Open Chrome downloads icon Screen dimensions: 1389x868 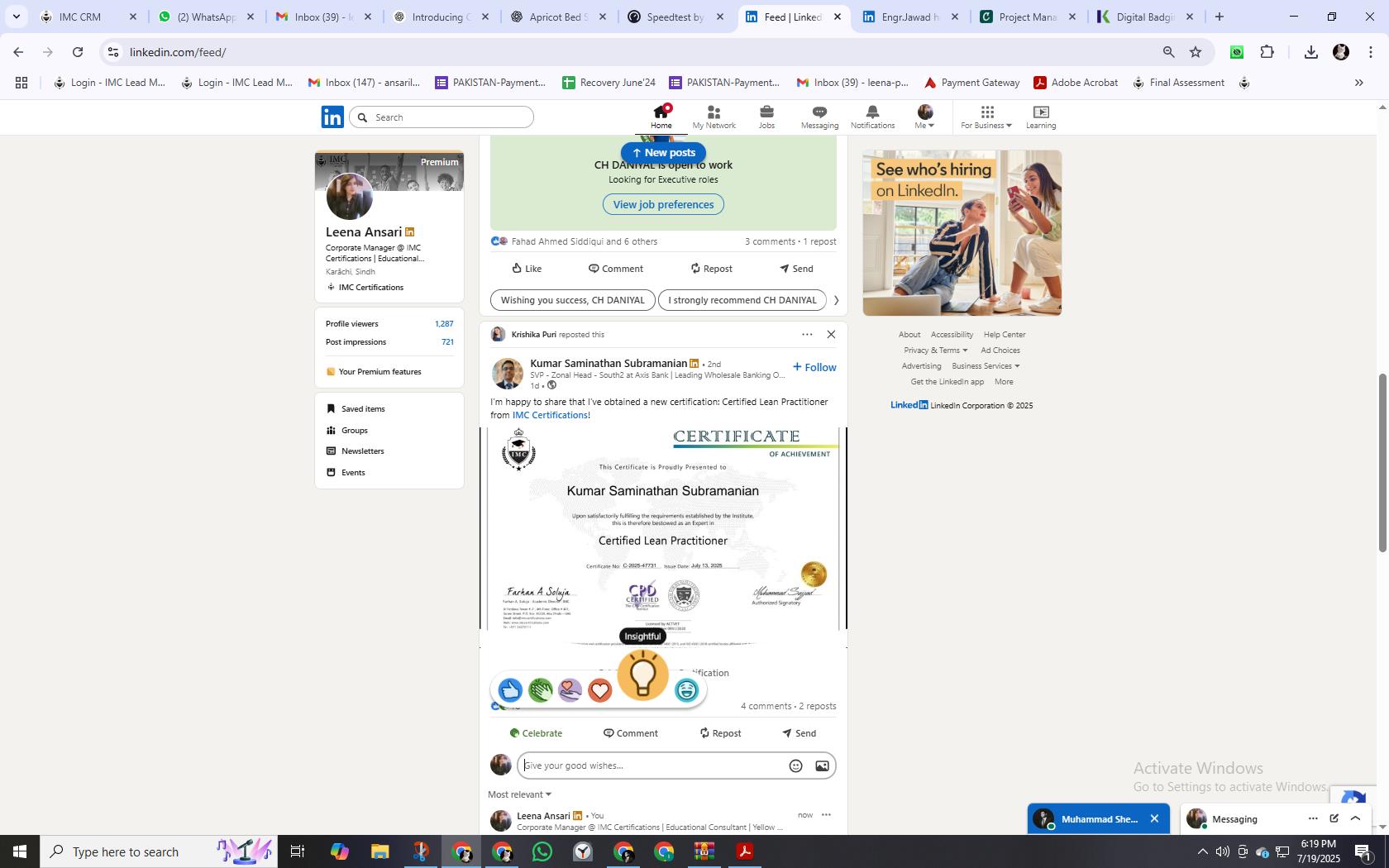point(1310,52)
